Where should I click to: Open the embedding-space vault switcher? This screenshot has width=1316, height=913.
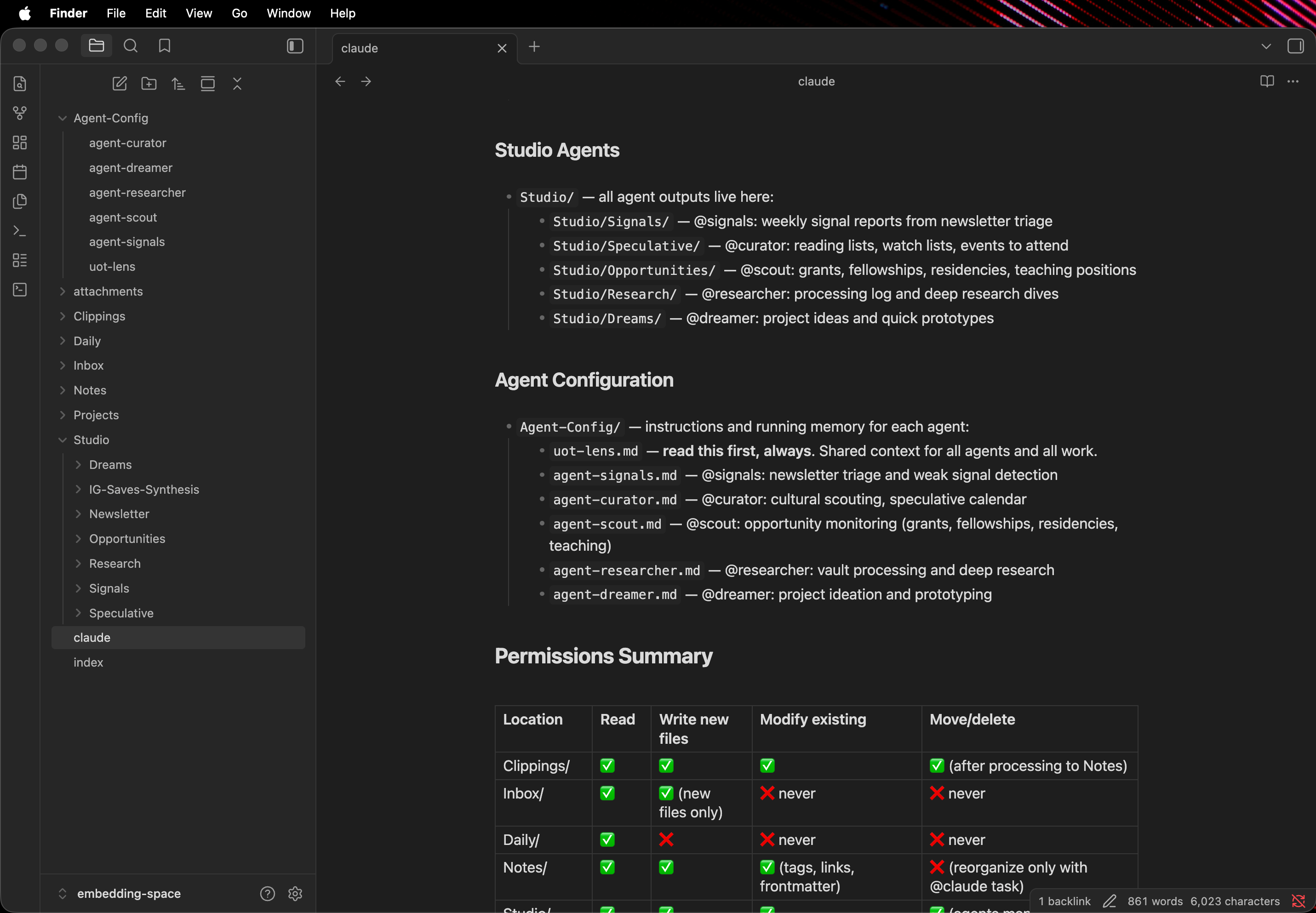pyautogui.click(x=128, y=893)
